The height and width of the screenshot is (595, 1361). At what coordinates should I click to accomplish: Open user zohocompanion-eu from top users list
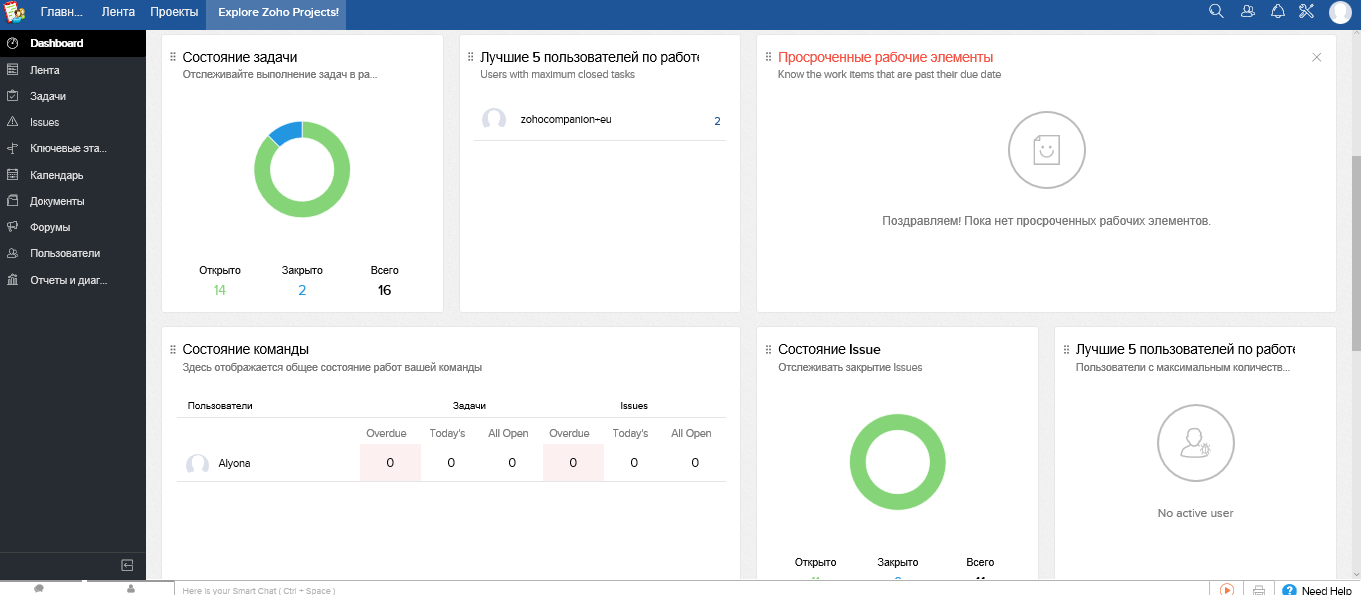click(x=566, y=120)
